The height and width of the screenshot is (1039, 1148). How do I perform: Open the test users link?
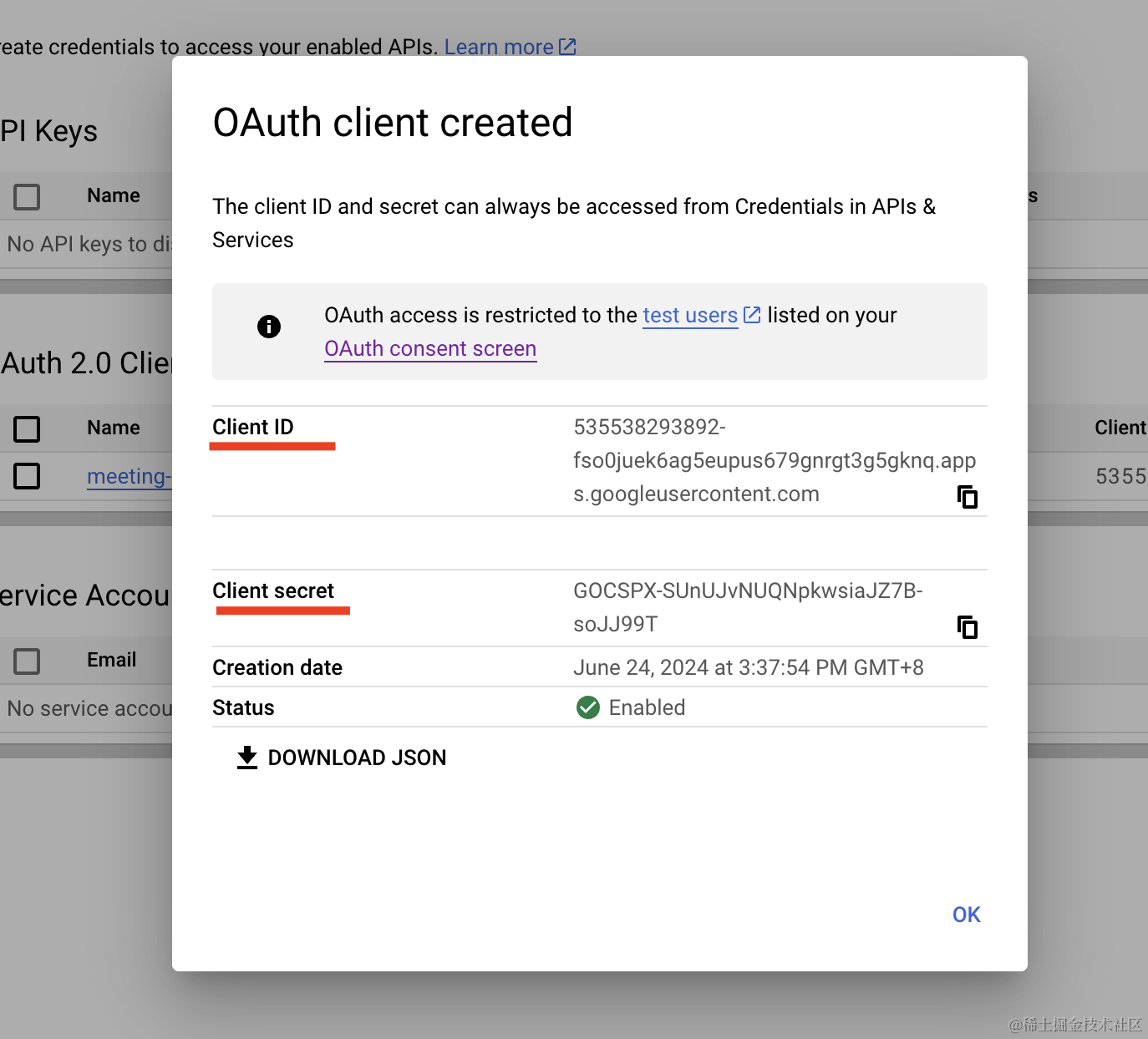pyautogui.click(x=689, y=315)
